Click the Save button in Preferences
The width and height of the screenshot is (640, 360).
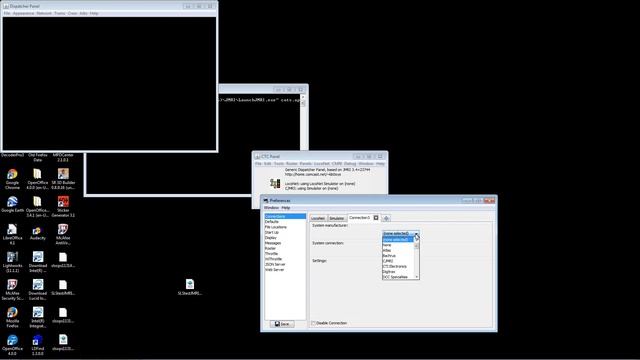point(282,324)
